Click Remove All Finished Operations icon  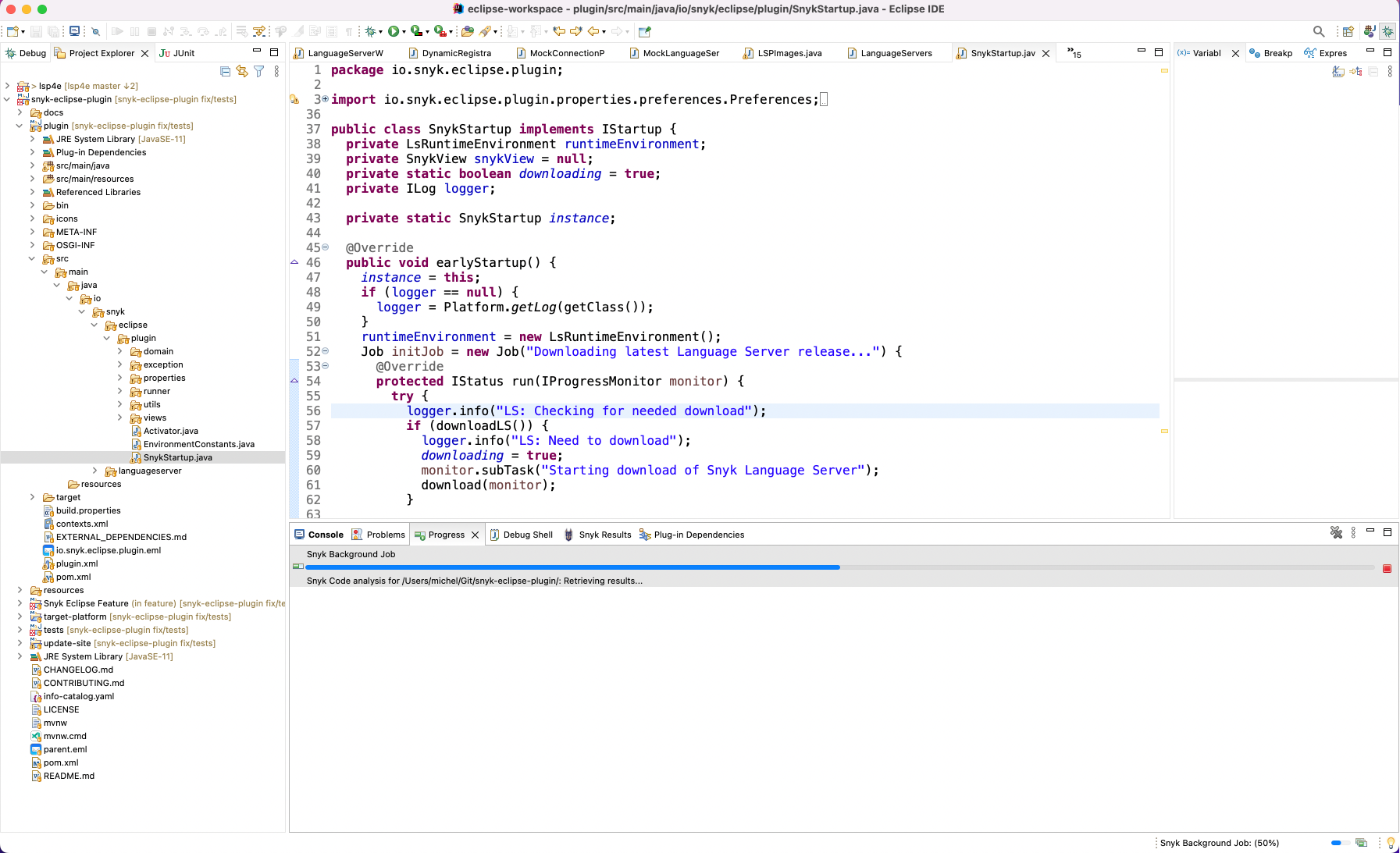(1336, 532)
